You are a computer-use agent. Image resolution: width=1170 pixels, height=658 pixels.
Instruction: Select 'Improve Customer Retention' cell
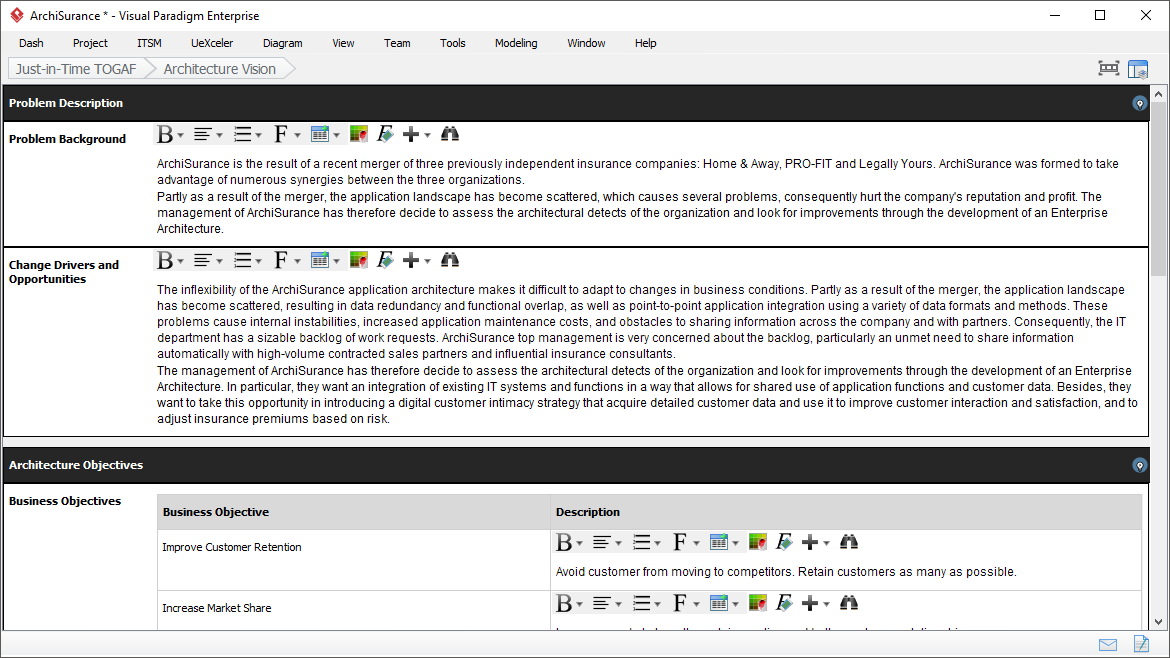(x=354, y=560)
